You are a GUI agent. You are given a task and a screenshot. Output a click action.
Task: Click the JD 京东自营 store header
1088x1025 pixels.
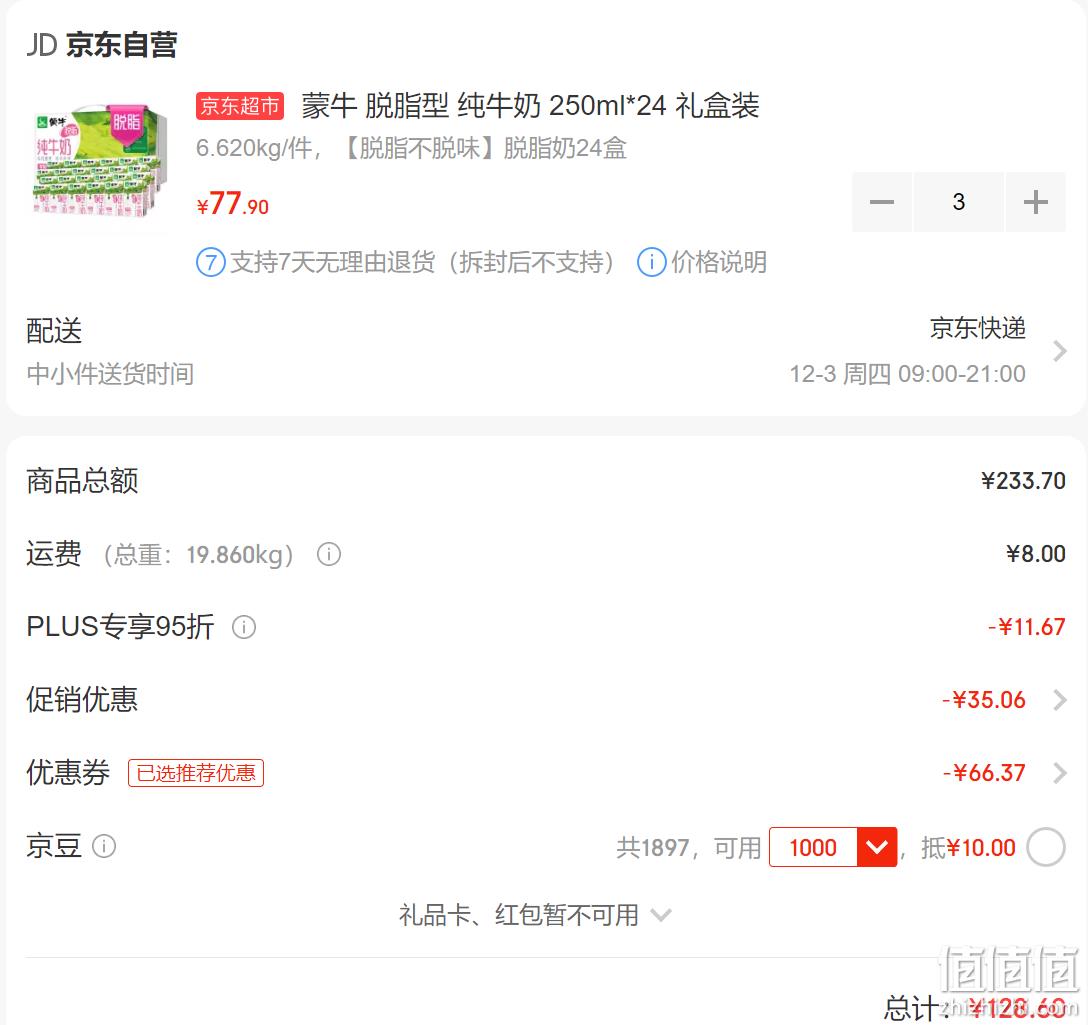pyautogui.click(x=102, y=44)
